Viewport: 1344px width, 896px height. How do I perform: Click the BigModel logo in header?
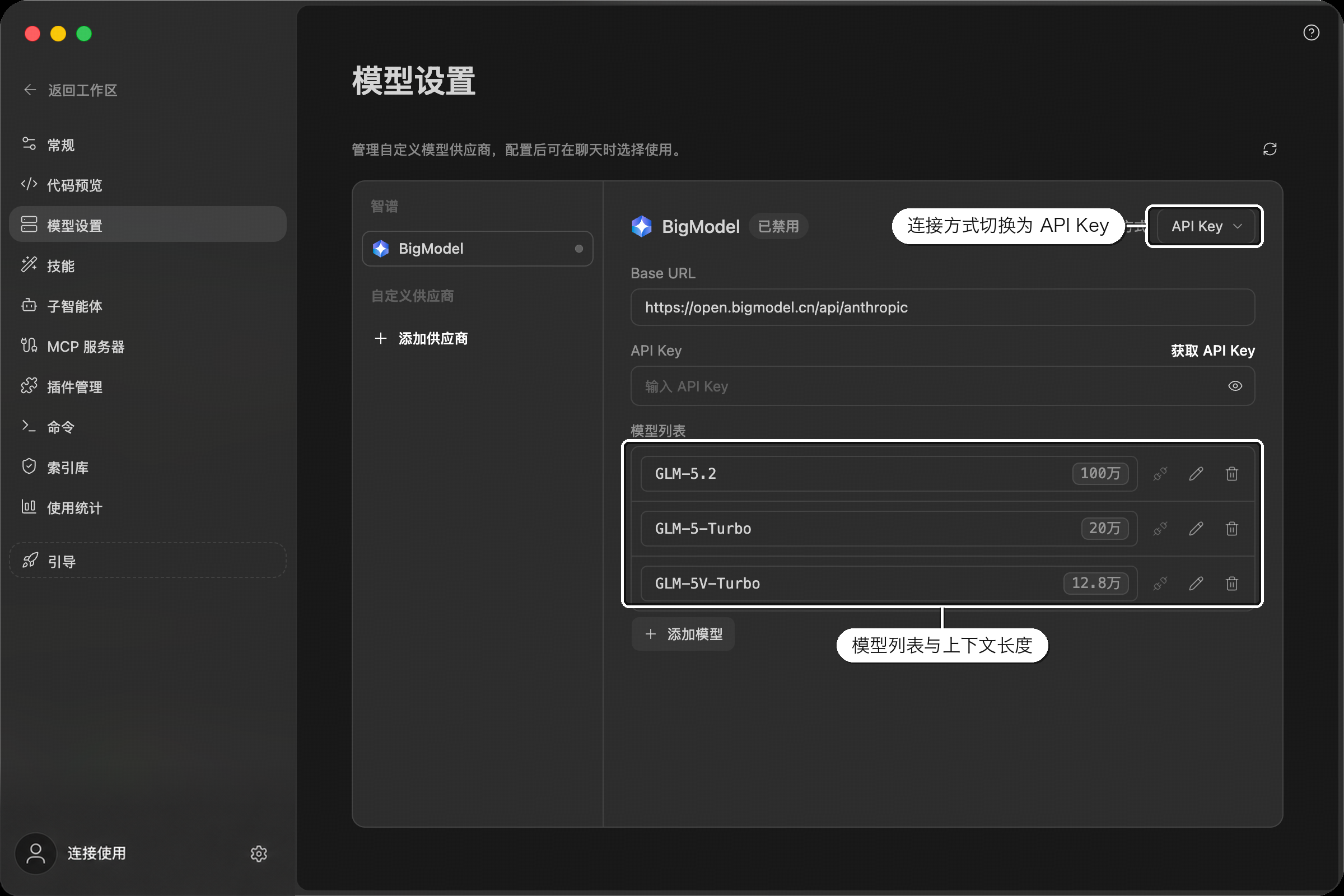pos(641,226)
